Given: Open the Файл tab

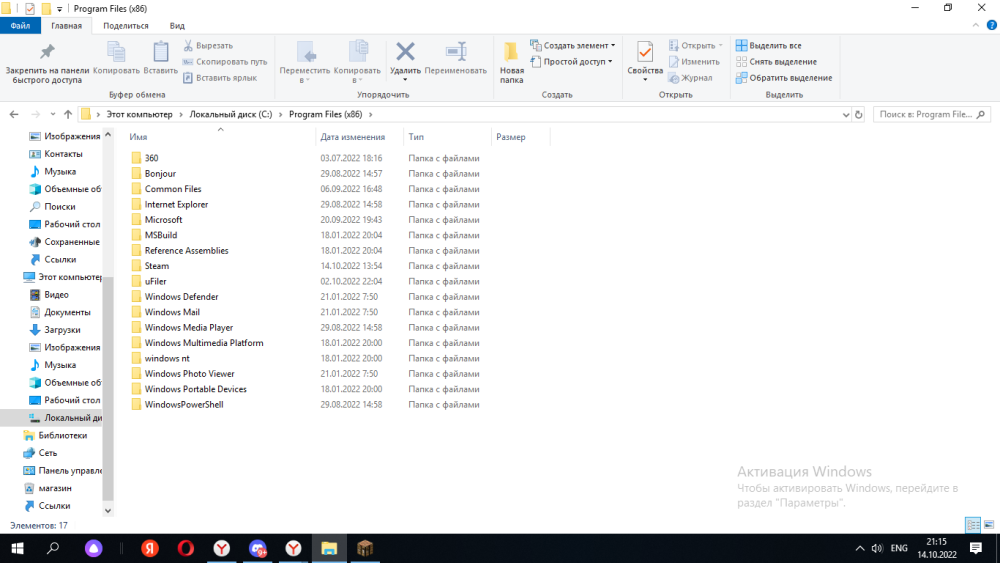Looking at the screenshot, I should click(x=20, y=26).
